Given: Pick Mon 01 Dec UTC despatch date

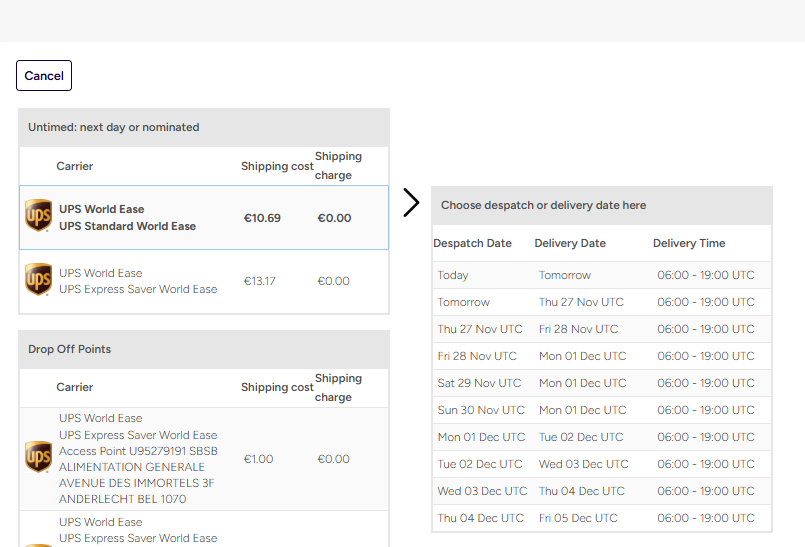Looking at the screenshot, I should [x=481, y=437].
